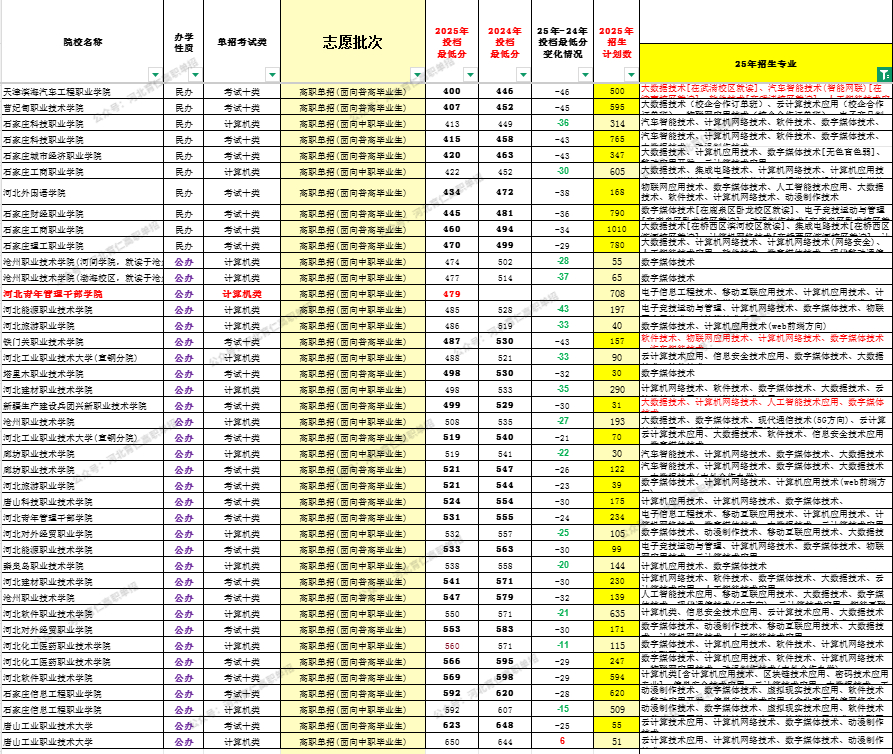Select the 民办 cell in the first row

click(x=182, y=90)
